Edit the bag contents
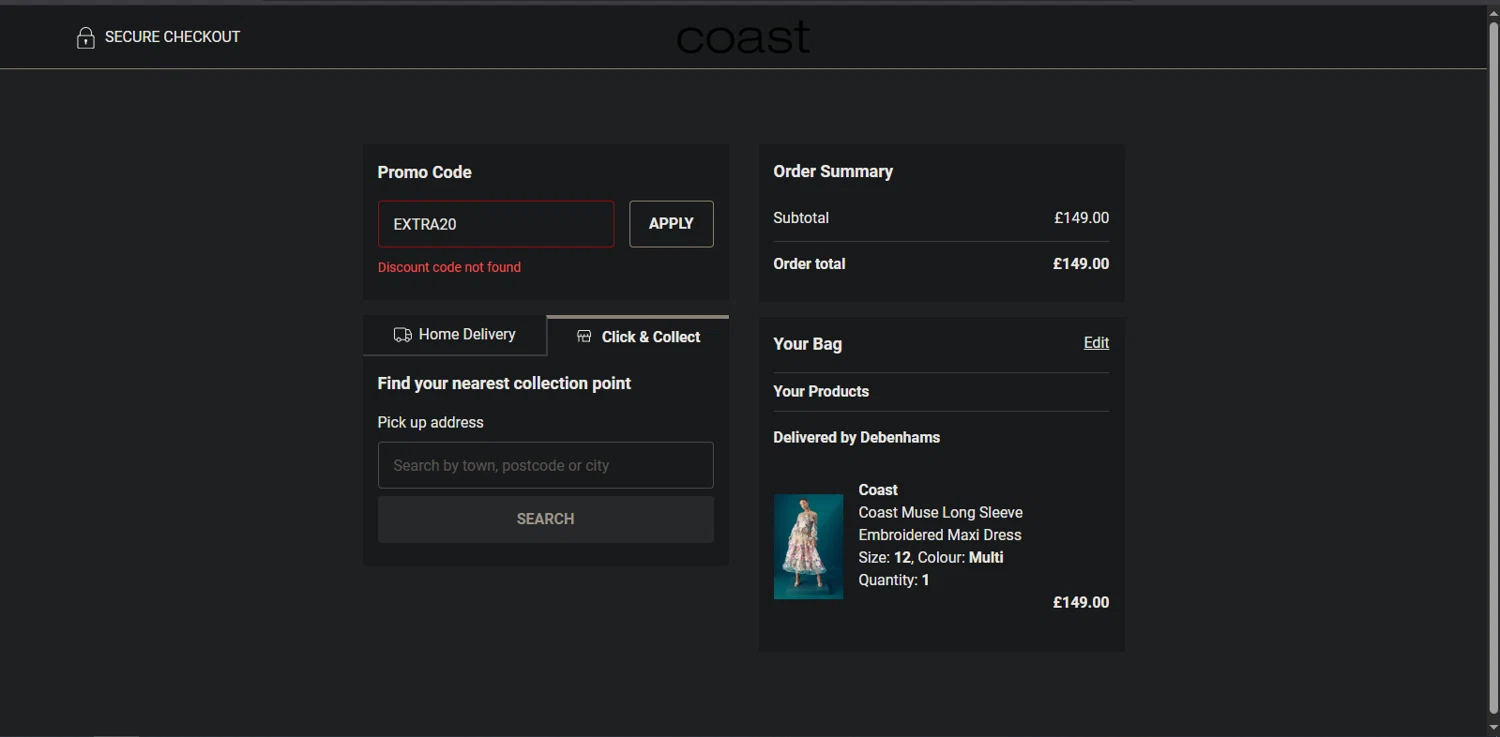This screenshot has height=737, width=1500. tap(1096, 343)
